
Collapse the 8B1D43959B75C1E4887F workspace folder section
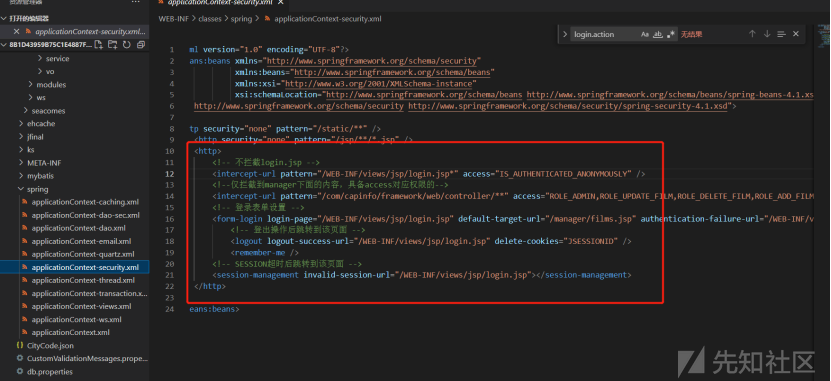(x=4, y=45)
